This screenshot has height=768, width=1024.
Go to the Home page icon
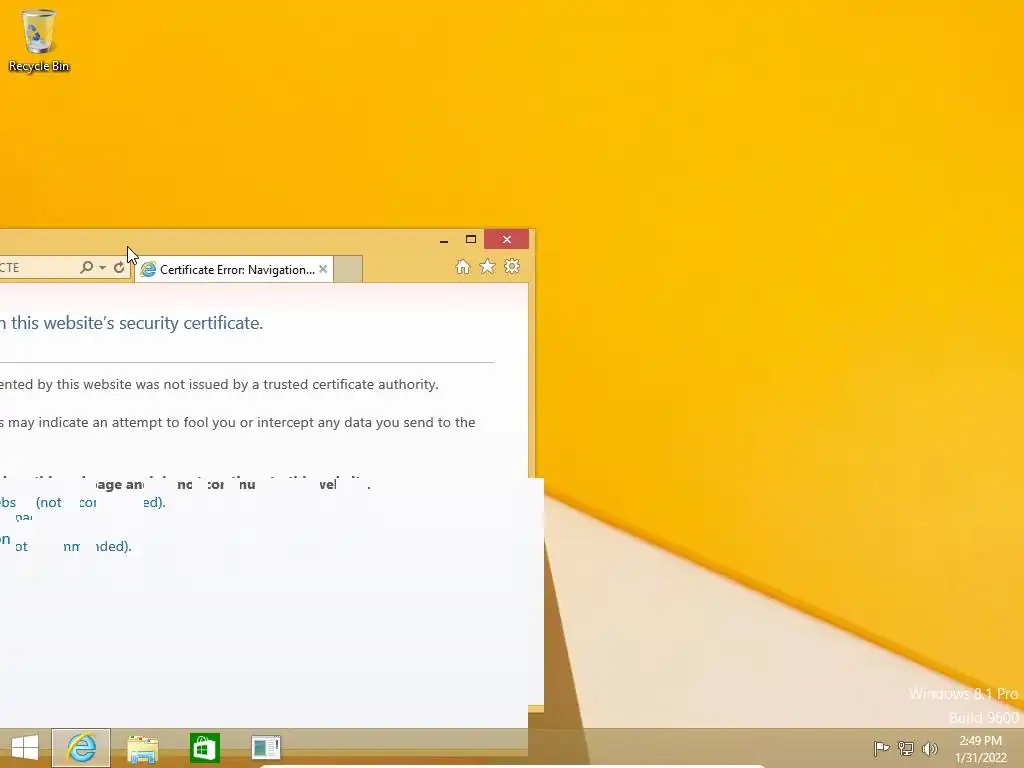463,266
